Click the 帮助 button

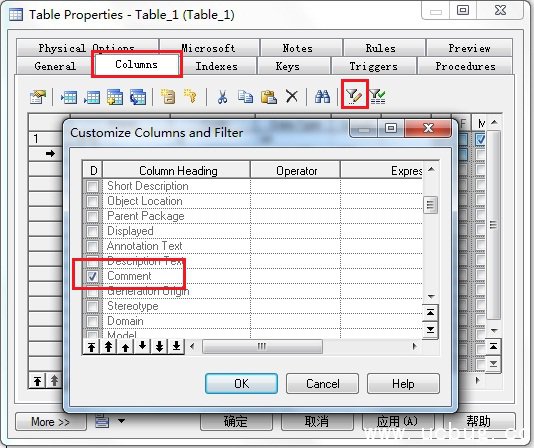479,422
